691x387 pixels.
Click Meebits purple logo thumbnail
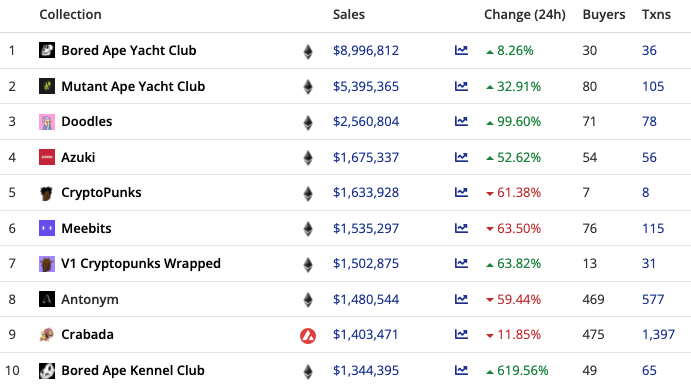click(x=47, y=228)
